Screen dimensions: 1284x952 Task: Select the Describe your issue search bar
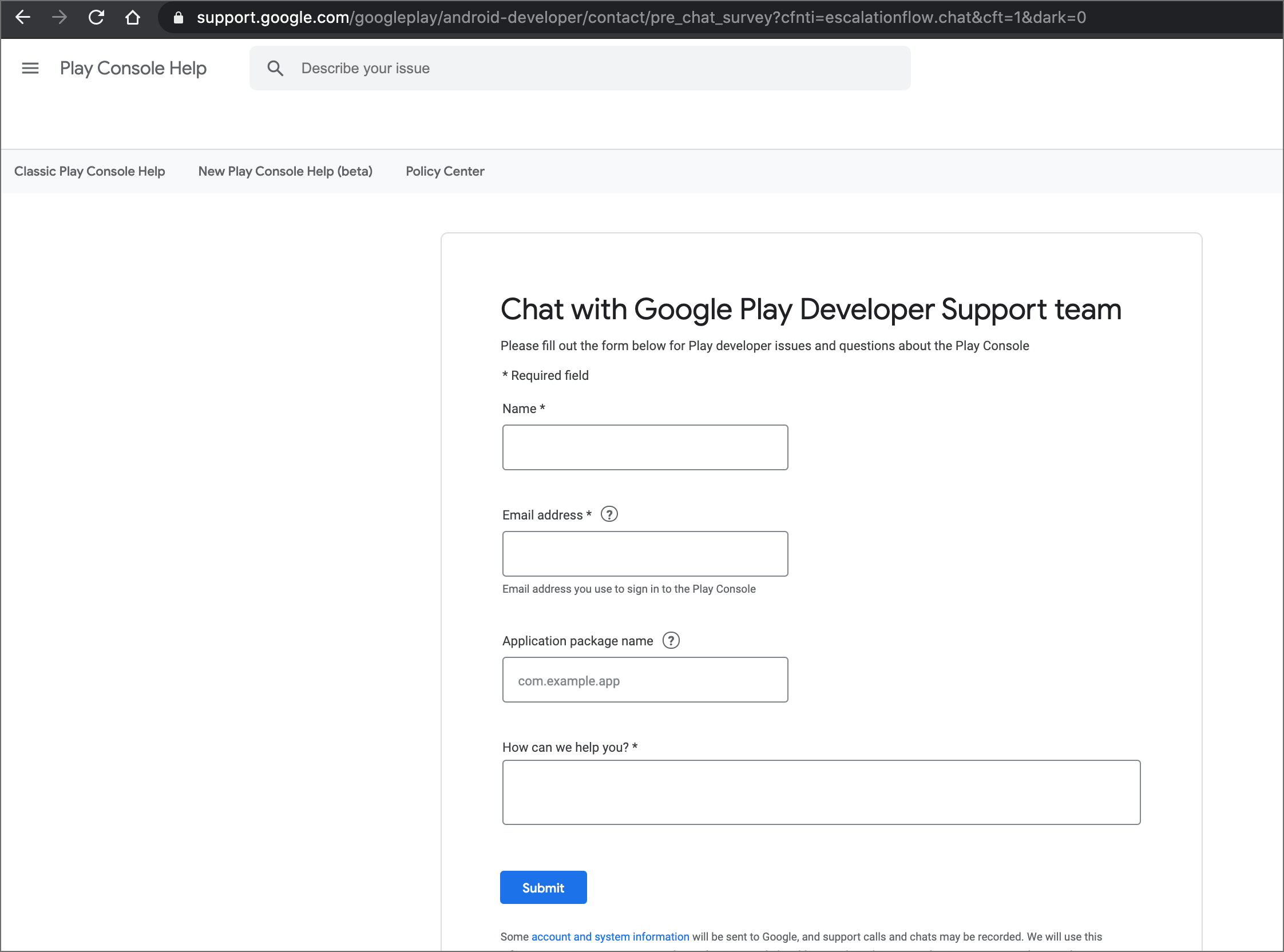point(580,68)
